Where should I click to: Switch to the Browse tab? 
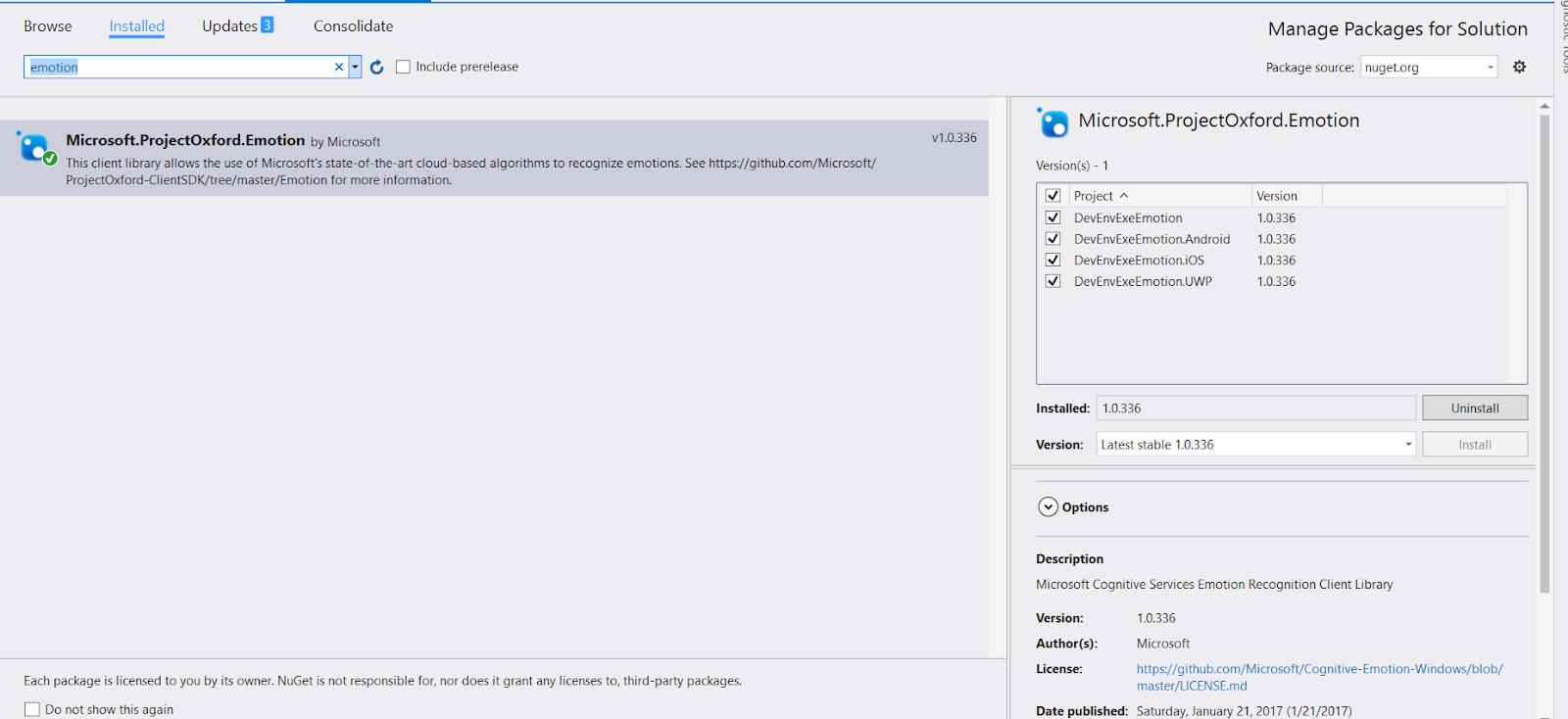tap(48, 26)
